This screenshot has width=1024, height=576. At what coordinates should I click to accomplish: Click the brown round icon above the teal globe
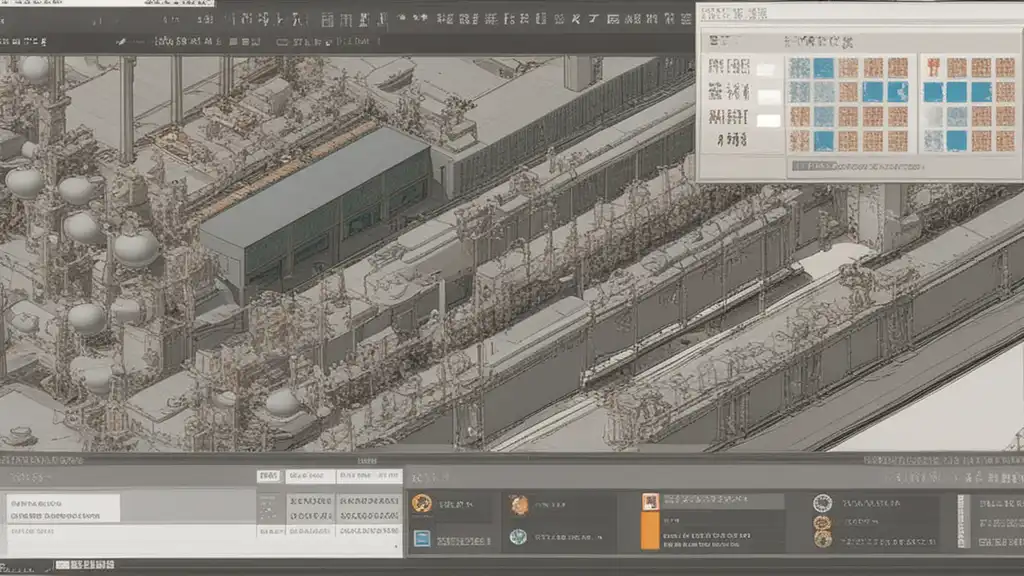tap(518, 505)
